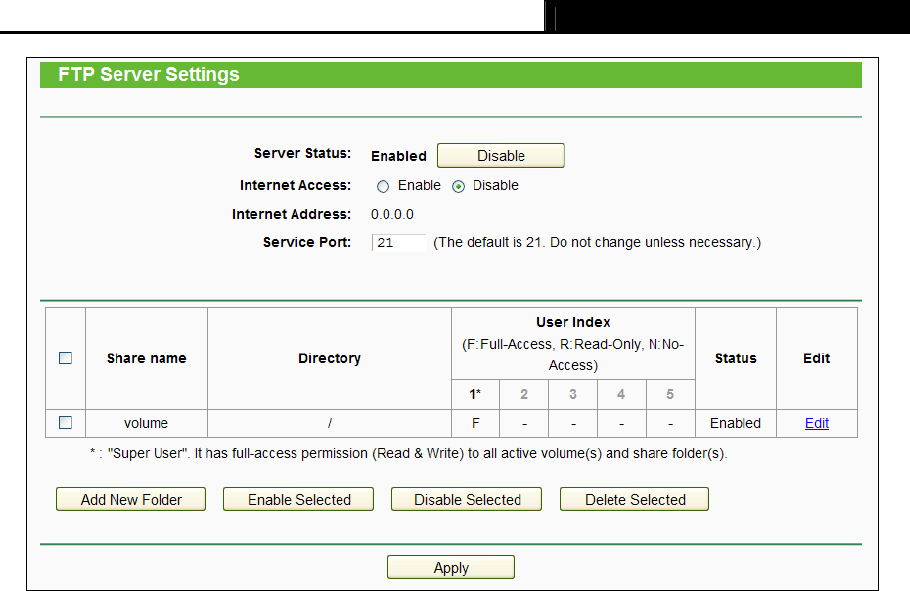Viewport: 910px width, 591px height.
Task: Select the Disable radio for Internet Access
Action: coord(458,186)
